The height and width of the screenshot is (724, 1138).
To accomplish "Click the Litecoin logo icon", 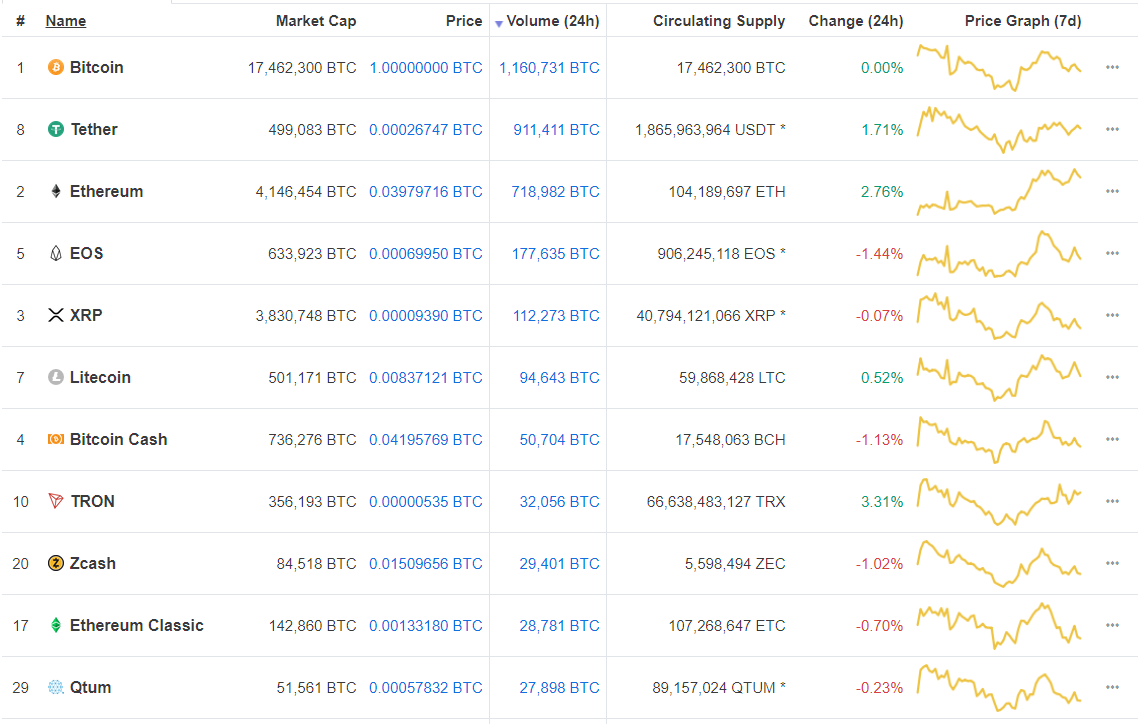I will pos(56,378).
